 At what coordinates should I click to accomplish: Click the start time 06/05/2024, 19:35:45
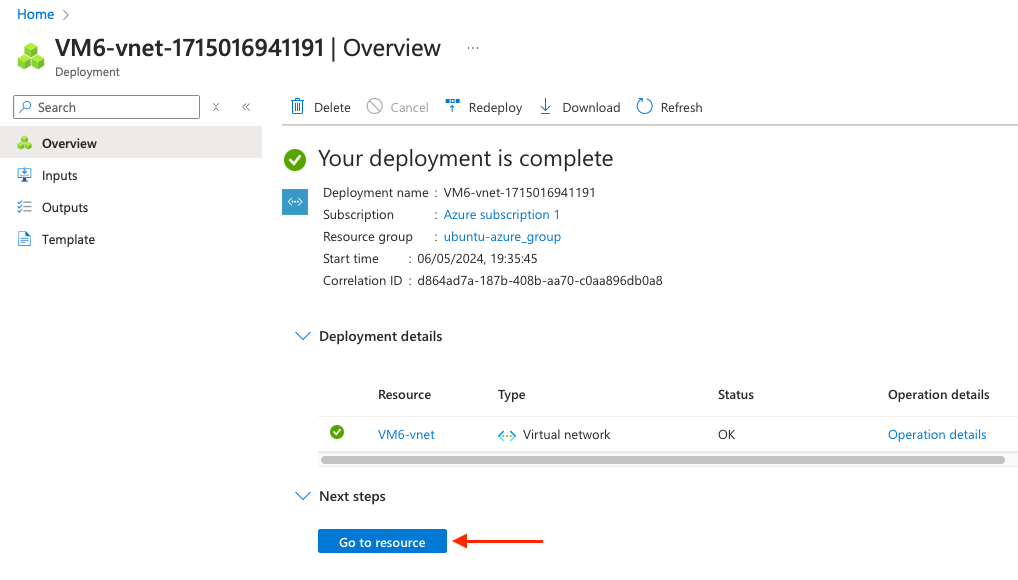click(477, 258)
